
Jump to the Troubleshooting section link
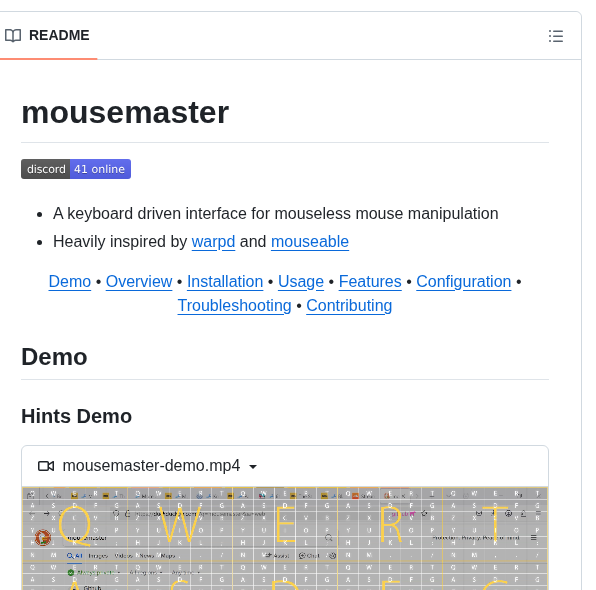[x=235, y=306]
